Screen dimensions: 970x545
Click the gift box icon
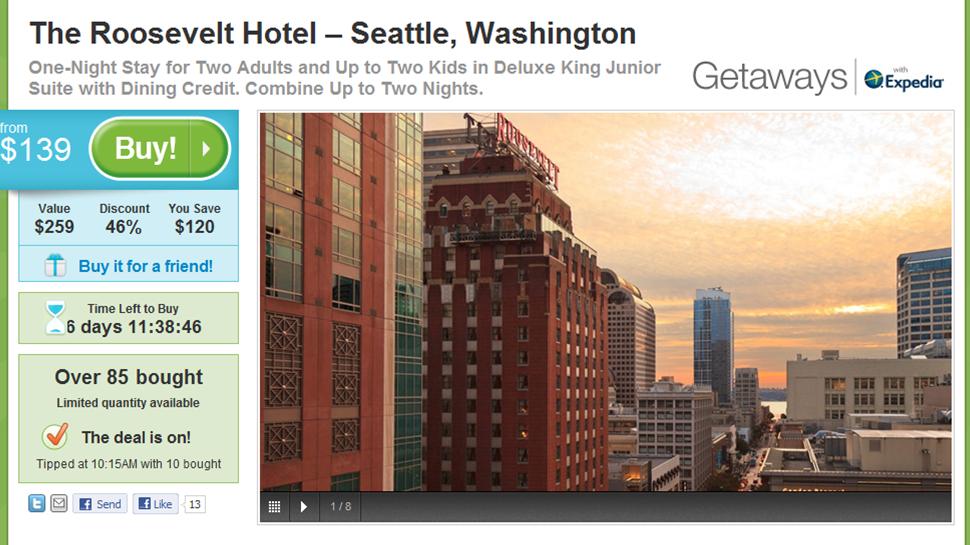(x=55, y=265)
